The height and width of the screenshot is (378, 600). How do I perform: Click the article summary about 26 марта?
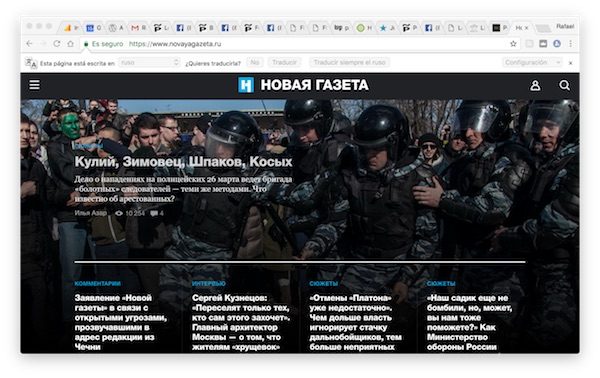[183, 189]
